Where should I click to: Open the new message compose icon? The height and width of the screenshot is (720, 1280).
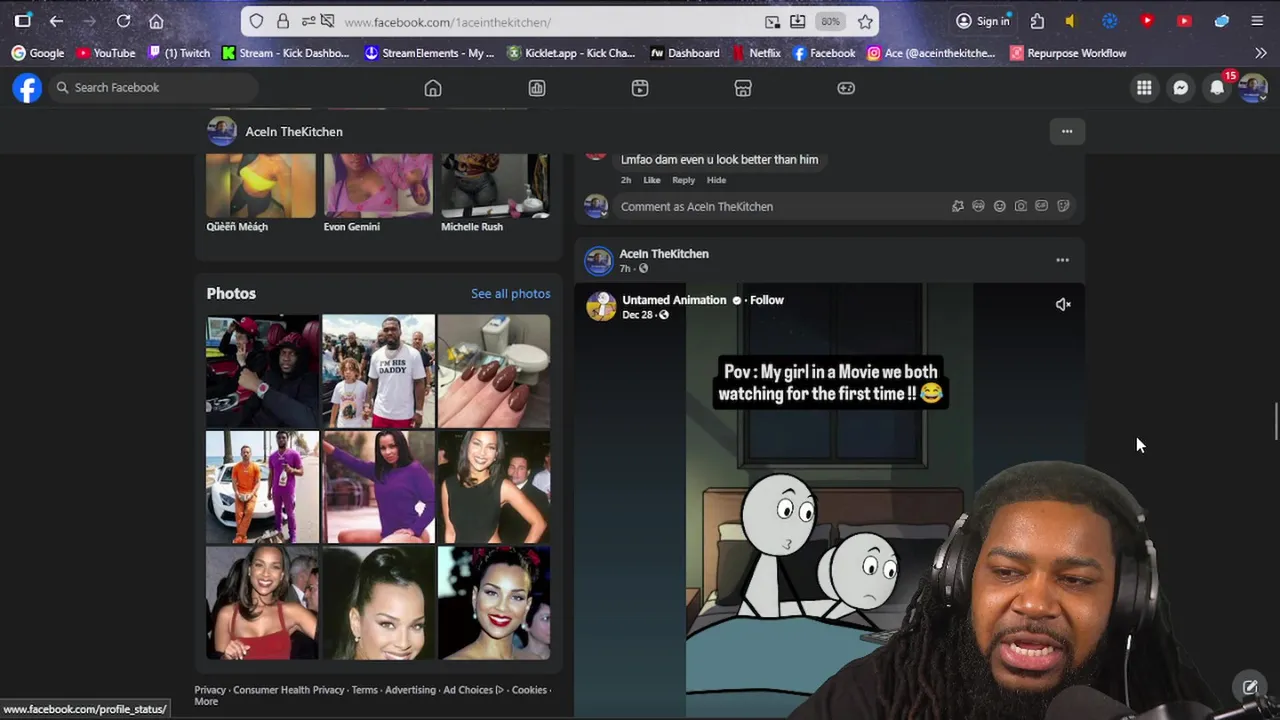(x=1250, y=687)
